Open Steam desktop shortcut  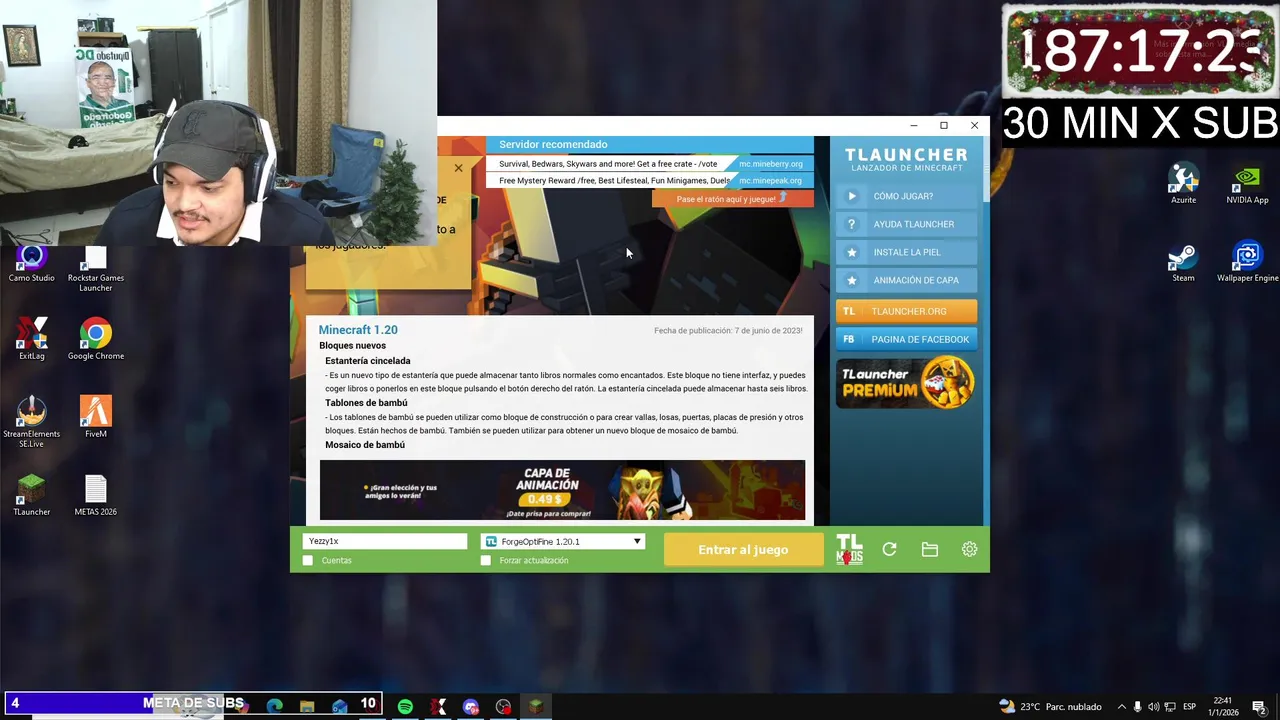1183,261
